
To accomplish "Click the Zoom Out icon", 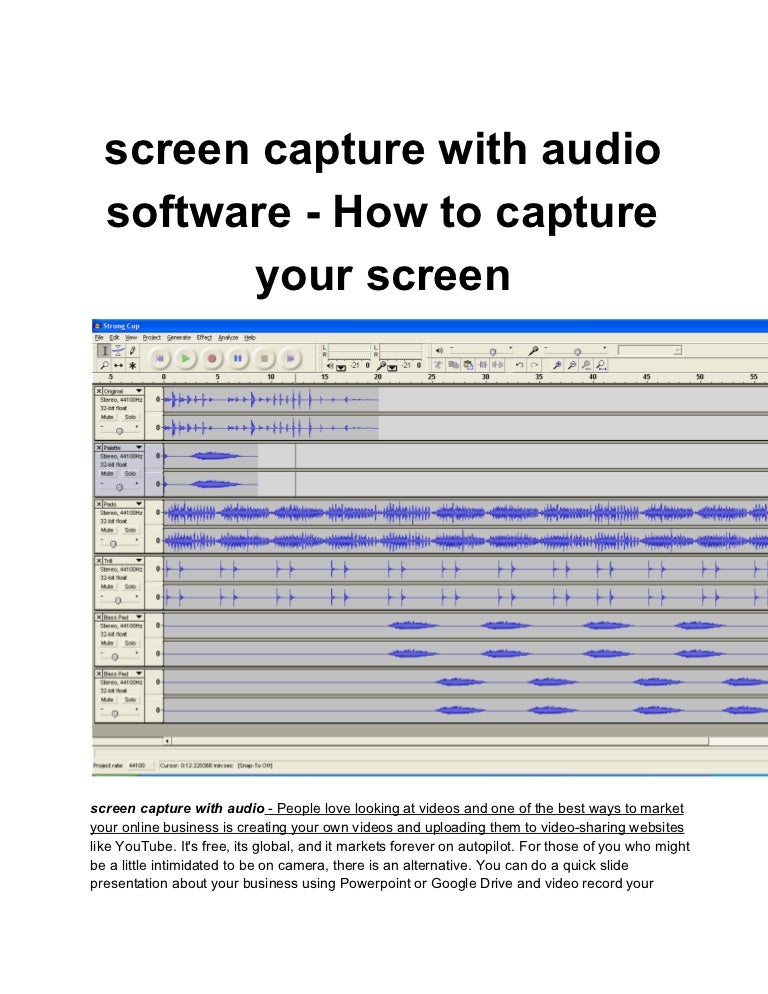I will [571, 365].
